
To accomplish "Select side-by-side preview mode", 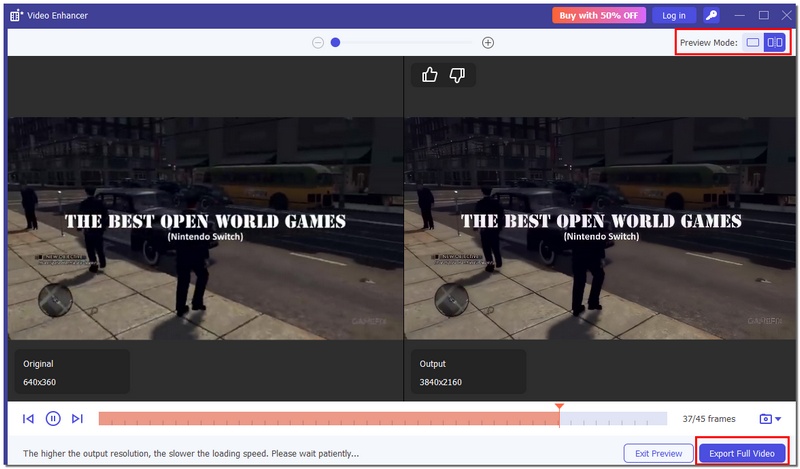I will pos(774,42).
